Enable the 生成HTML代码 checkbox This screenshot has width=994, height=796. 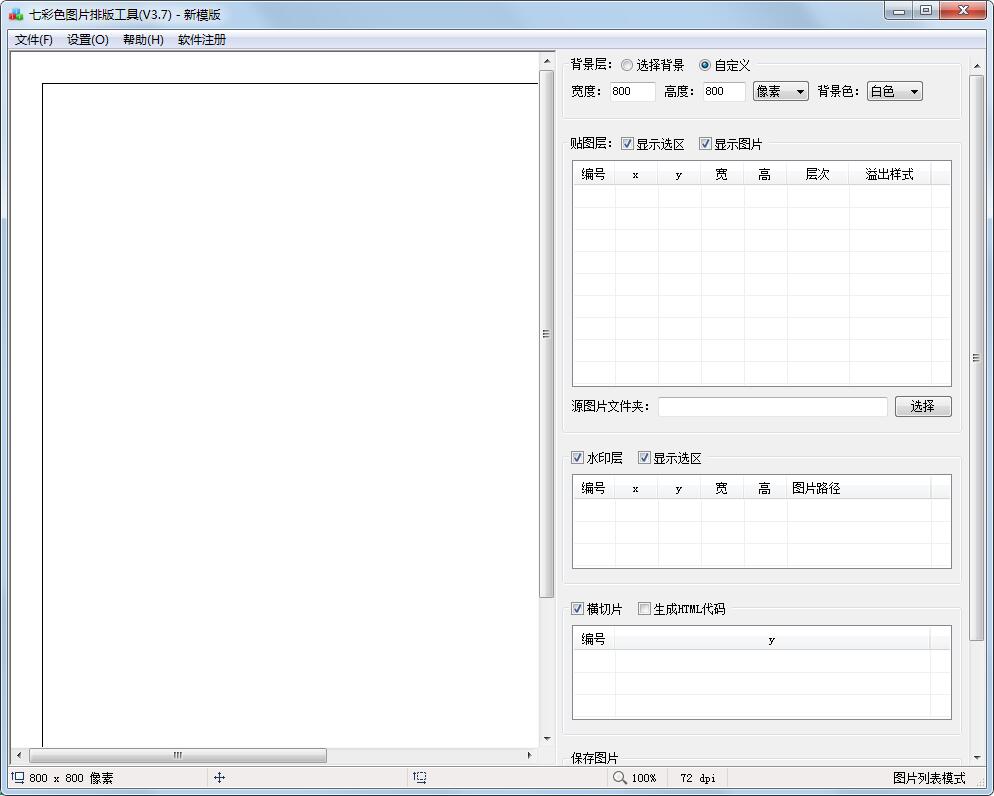click(x=645, y=608)
